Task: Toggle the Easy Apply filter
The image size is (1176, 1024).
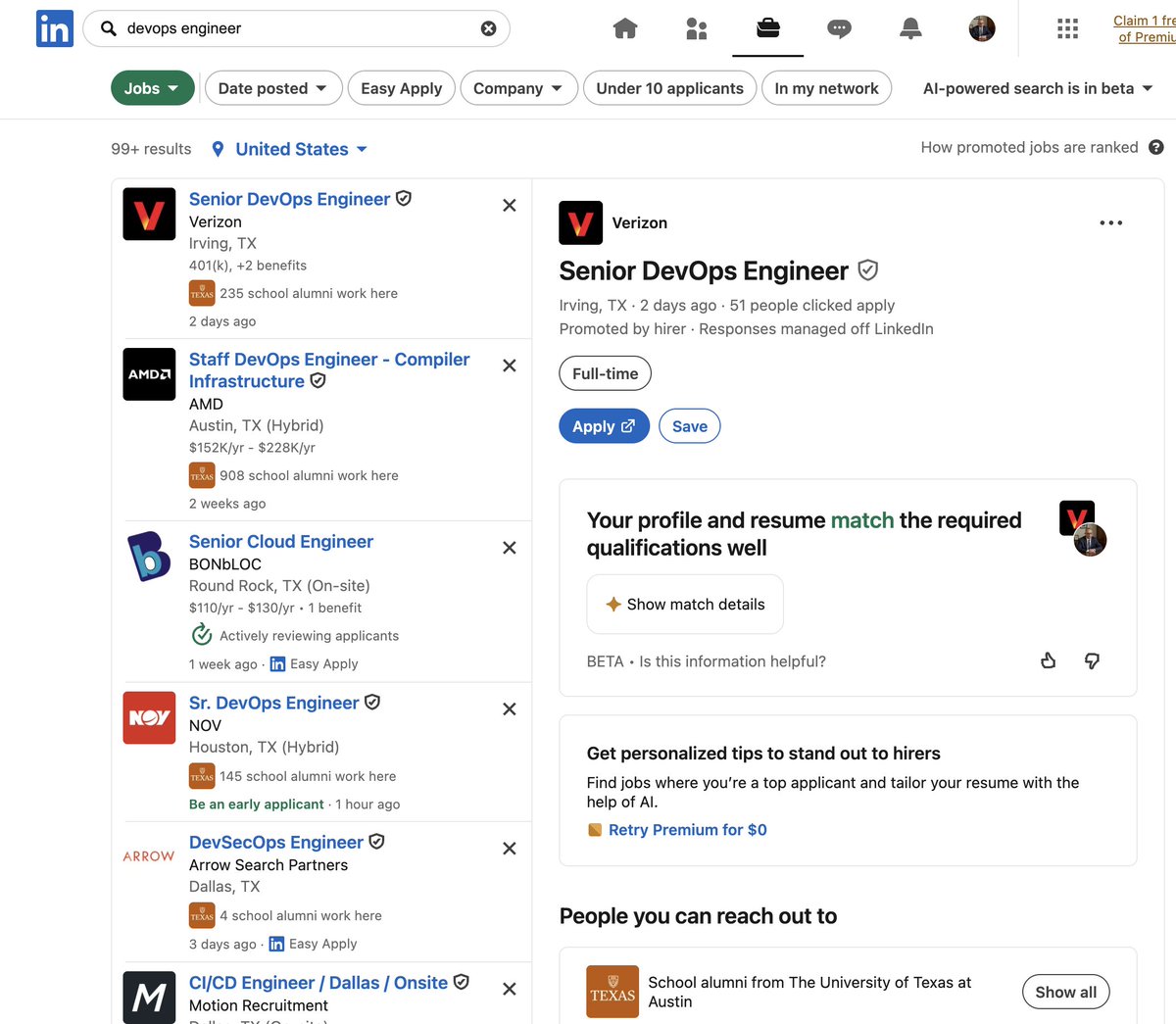Action: click(x=401, y=88)
